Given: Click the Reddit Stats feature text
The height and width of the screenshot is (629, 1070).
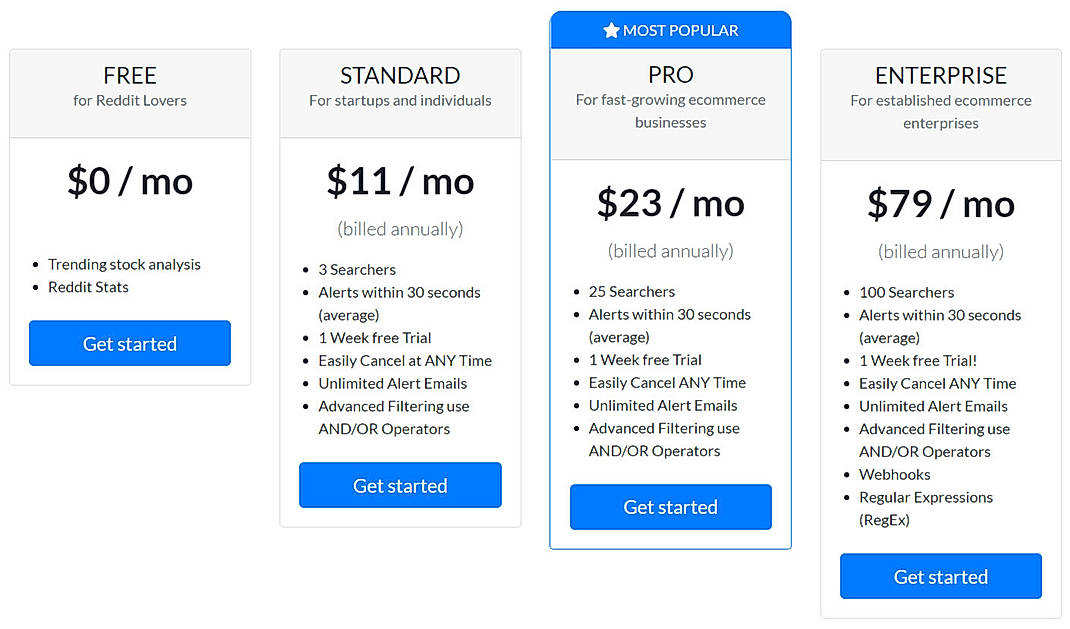Looking at the screenshot, I should point(89,287).
